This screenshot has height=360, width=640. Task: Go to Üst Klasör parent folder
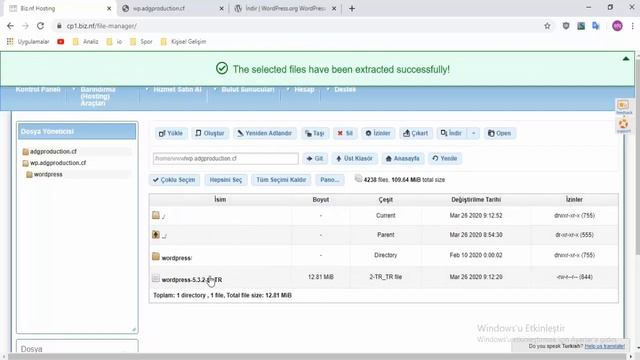354,158
